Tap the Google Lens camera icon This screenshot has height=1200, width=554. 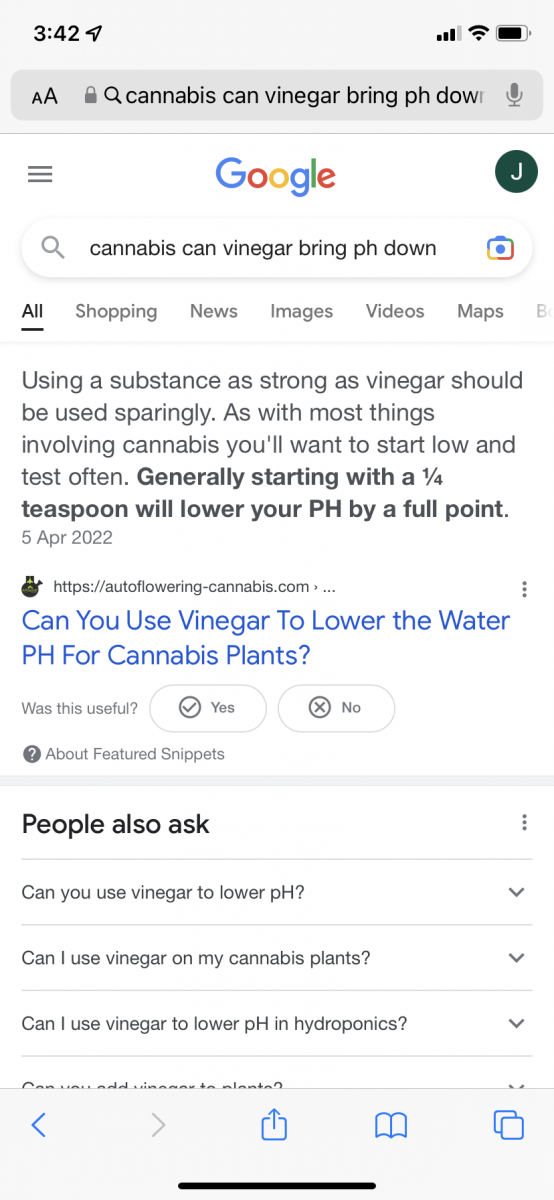[x=500, y=248]
